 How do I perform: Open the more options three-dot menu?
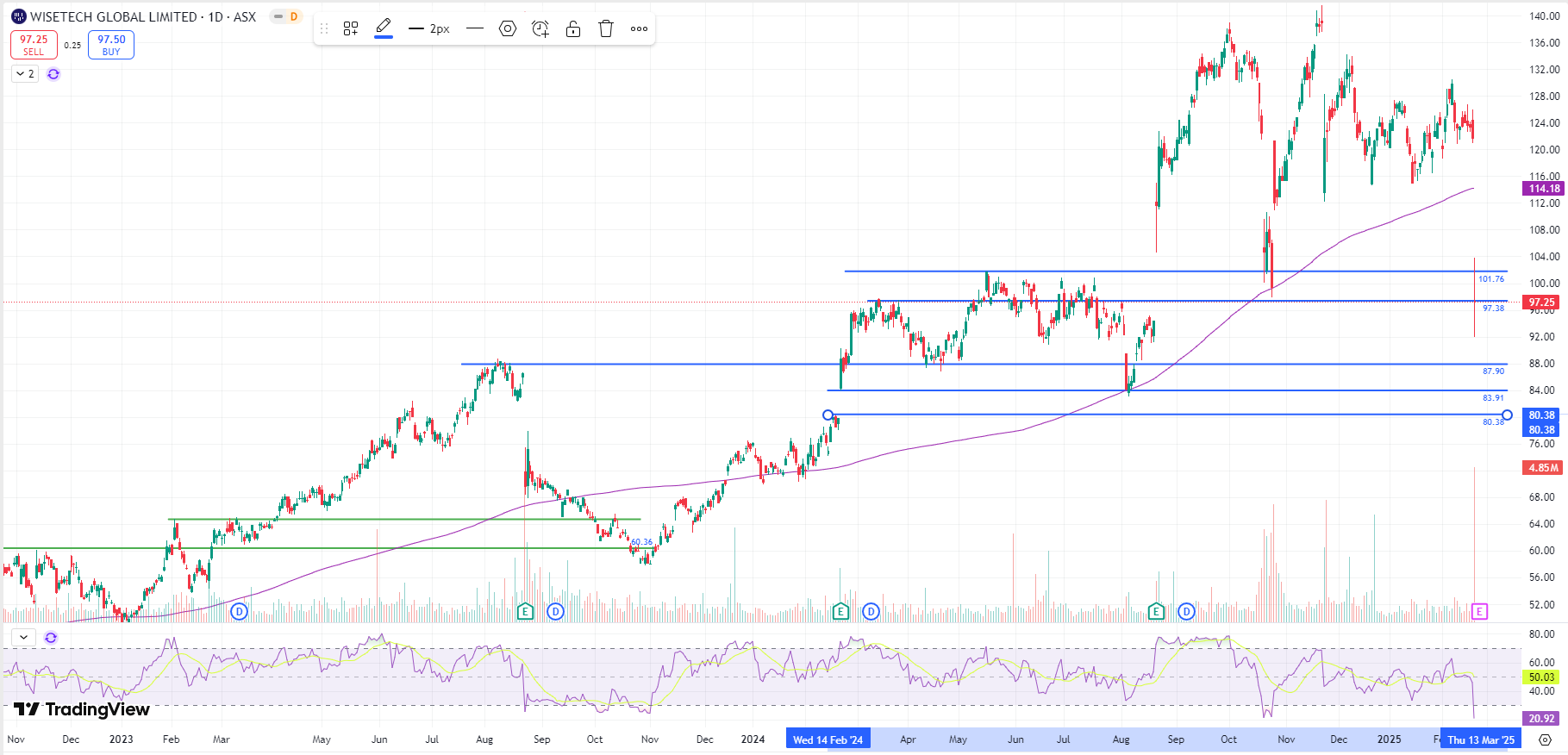639,28
